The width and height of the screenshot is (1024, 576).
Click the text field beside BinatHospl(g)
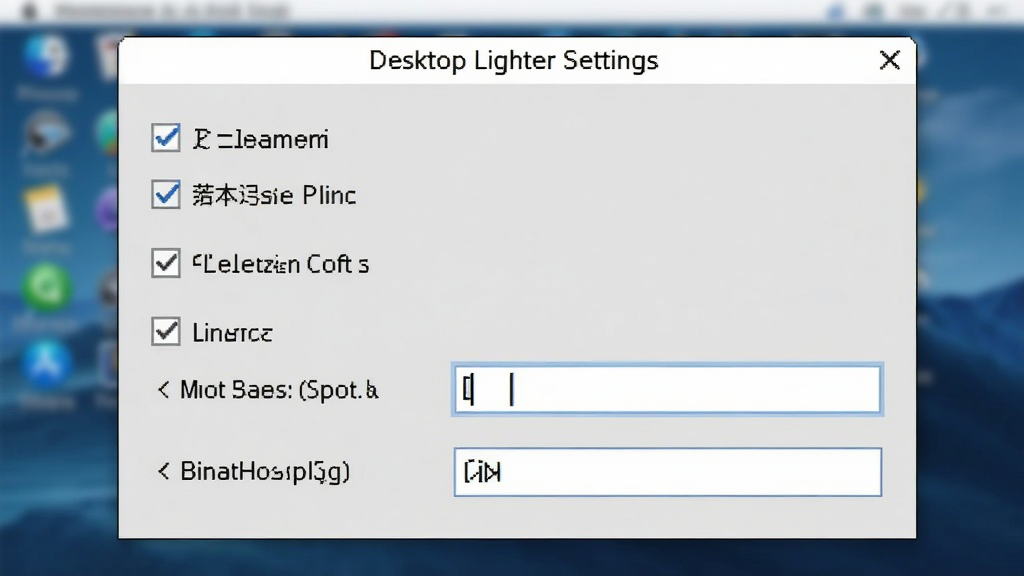(667, 472)
